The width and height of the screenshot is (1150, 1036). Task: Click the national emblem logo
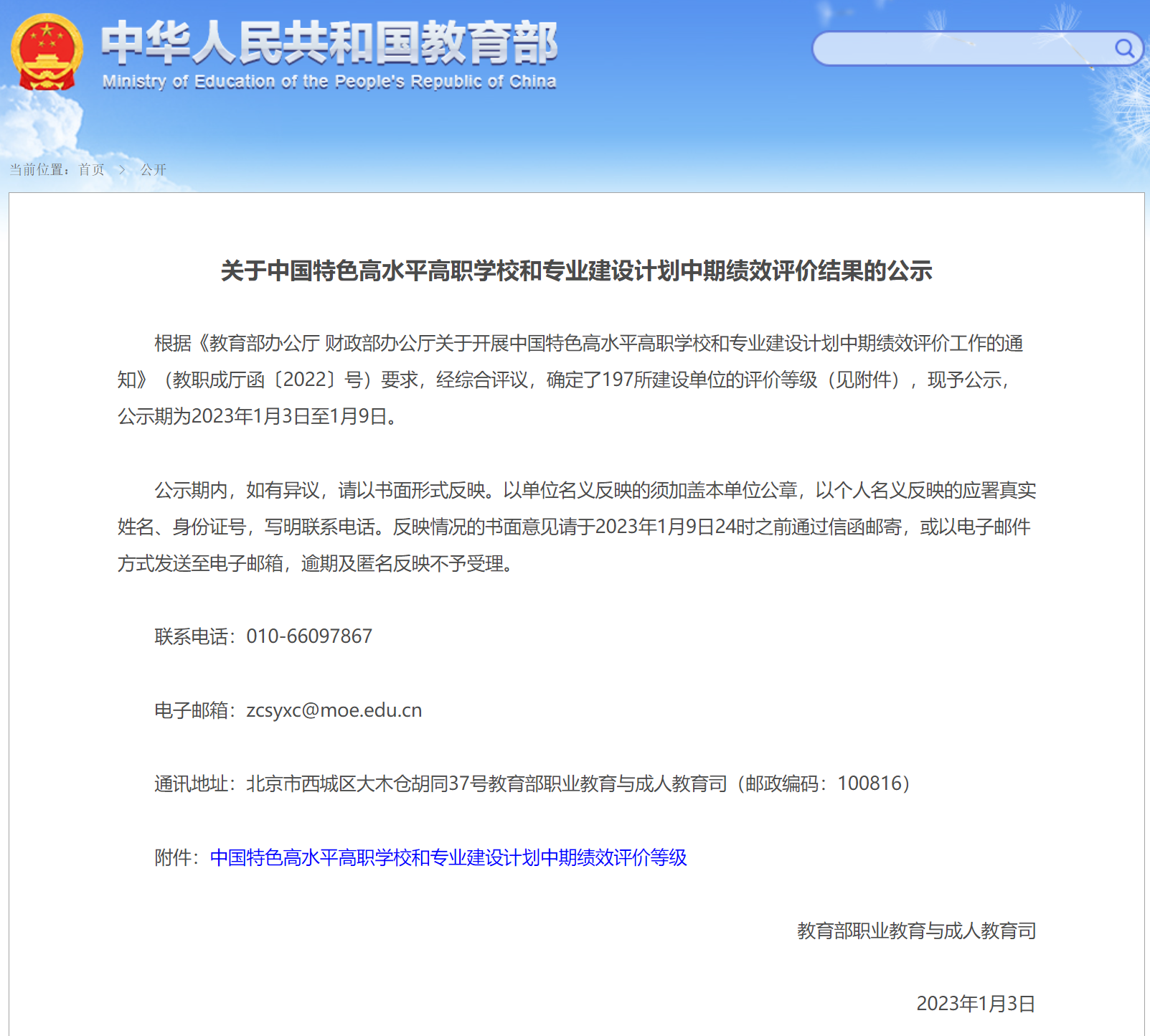[47, 52]
